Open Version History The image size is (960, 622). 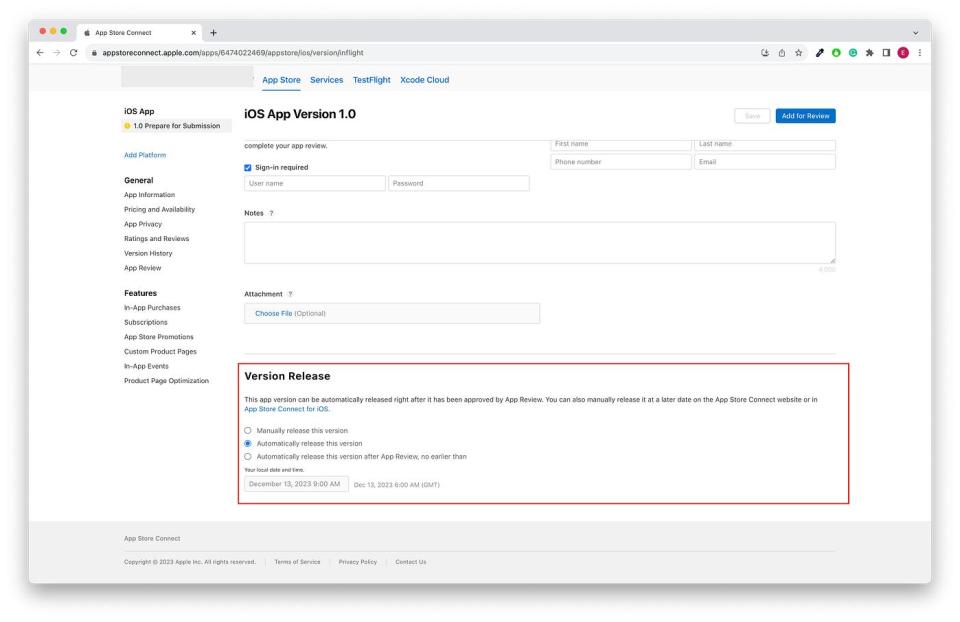tap(148, 253)
